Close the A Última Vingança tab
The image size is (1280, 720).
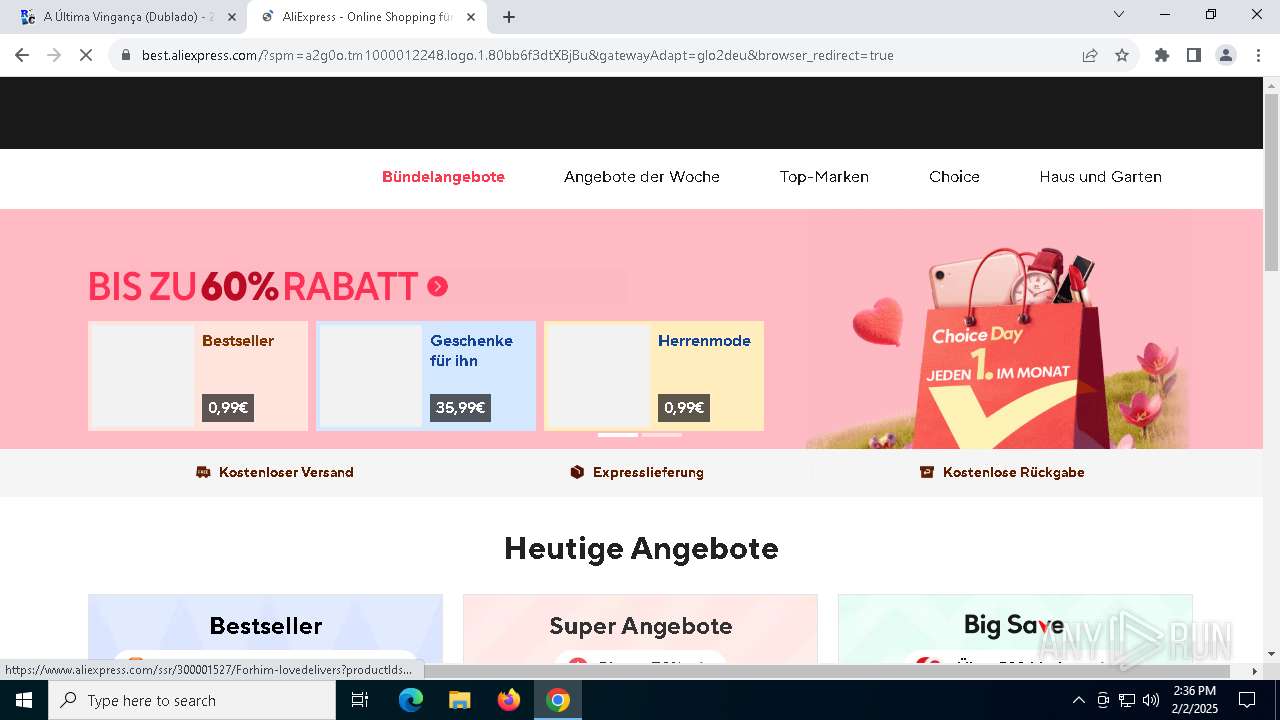pos(232,17)
